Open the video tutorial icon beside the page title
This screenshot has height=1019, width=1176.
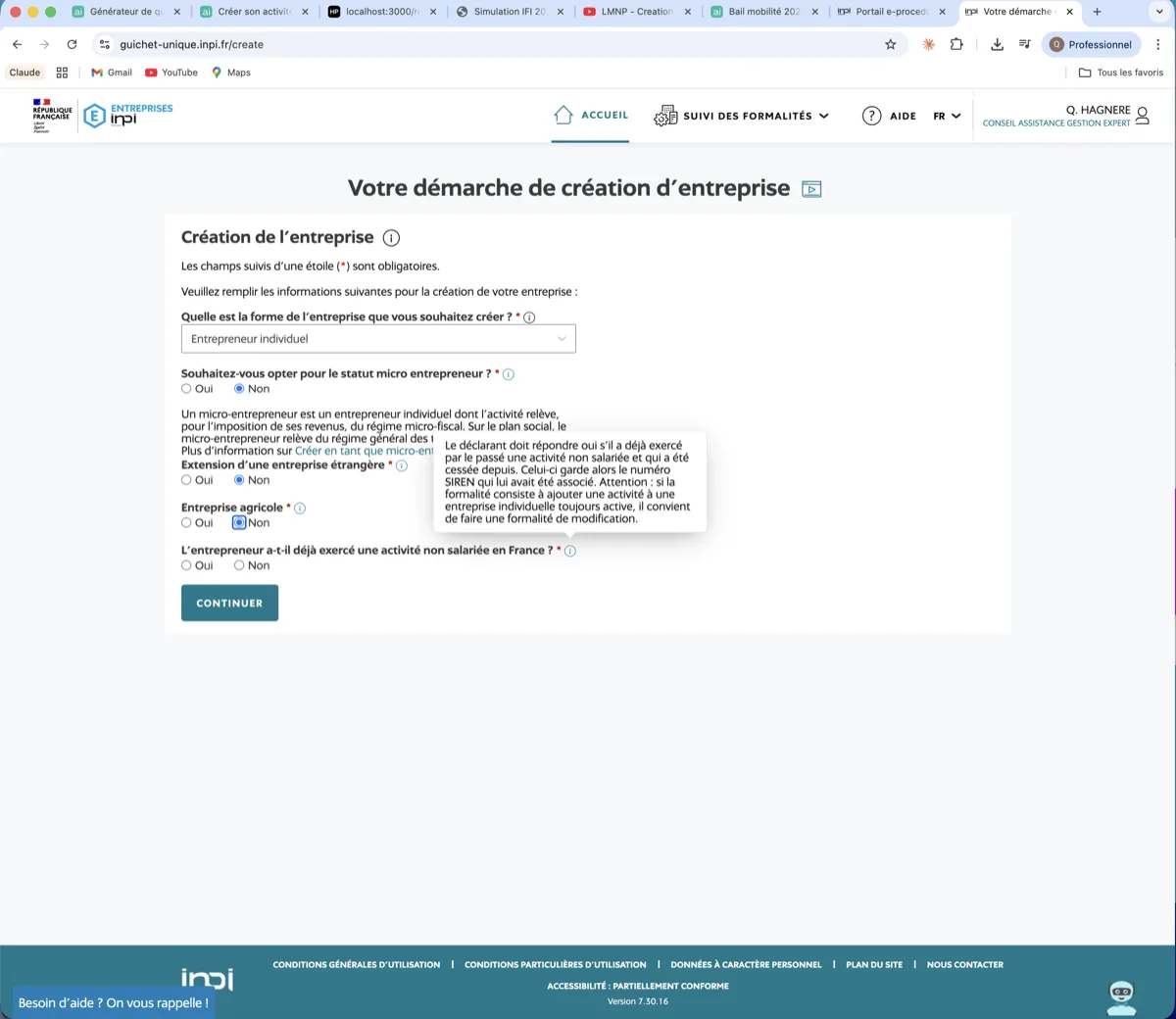click(810, 188)
